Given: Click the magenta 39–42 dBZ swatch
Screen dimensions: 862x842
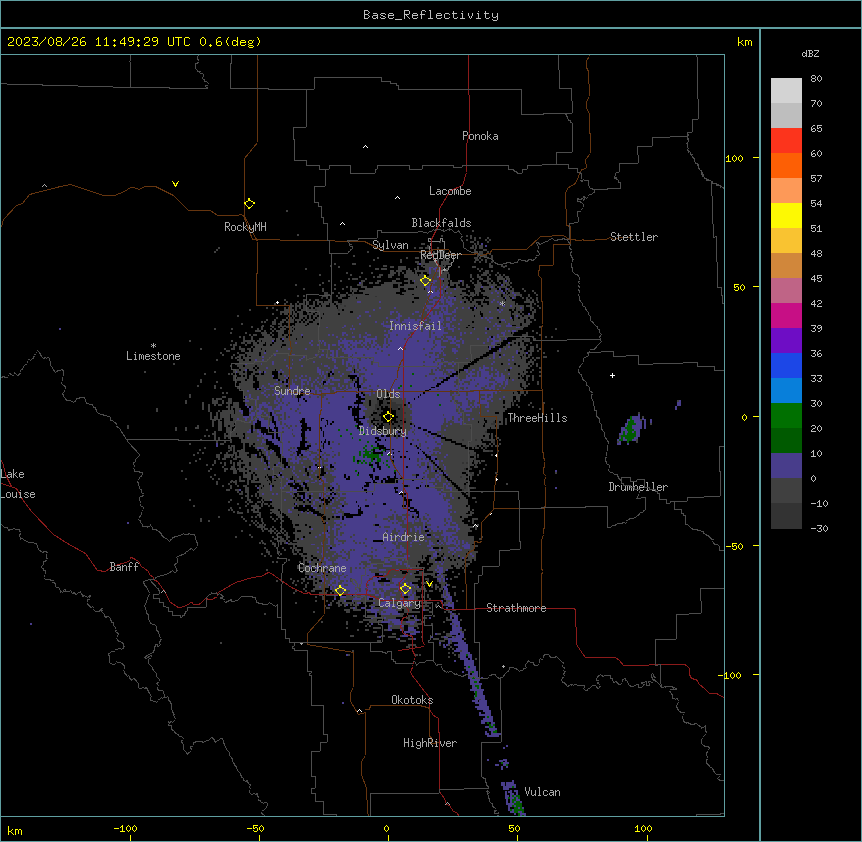Looking at the screenshot, I should point(786,315).
